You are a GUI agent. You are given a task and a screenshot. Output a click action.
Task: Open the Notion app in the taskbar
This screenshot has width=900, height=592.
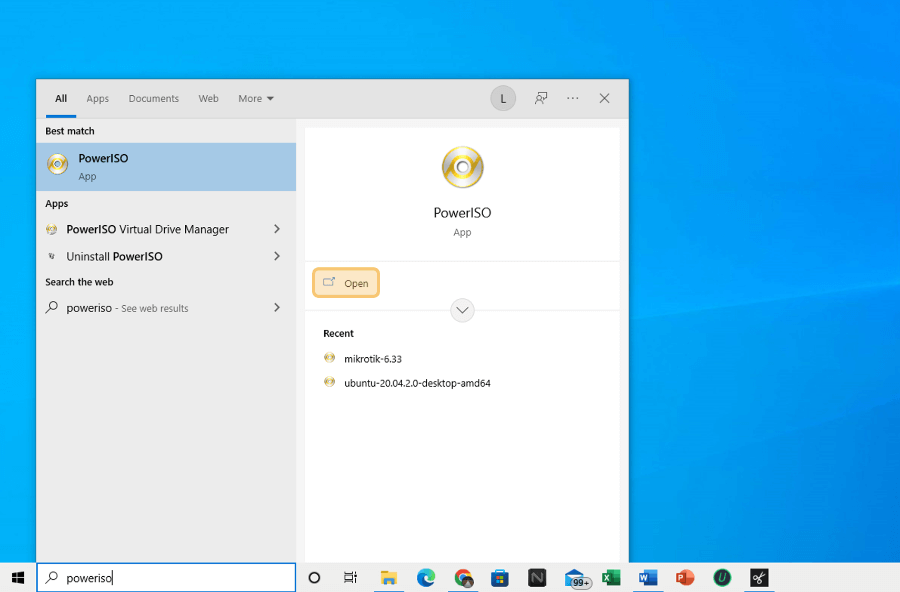point(537,578)
